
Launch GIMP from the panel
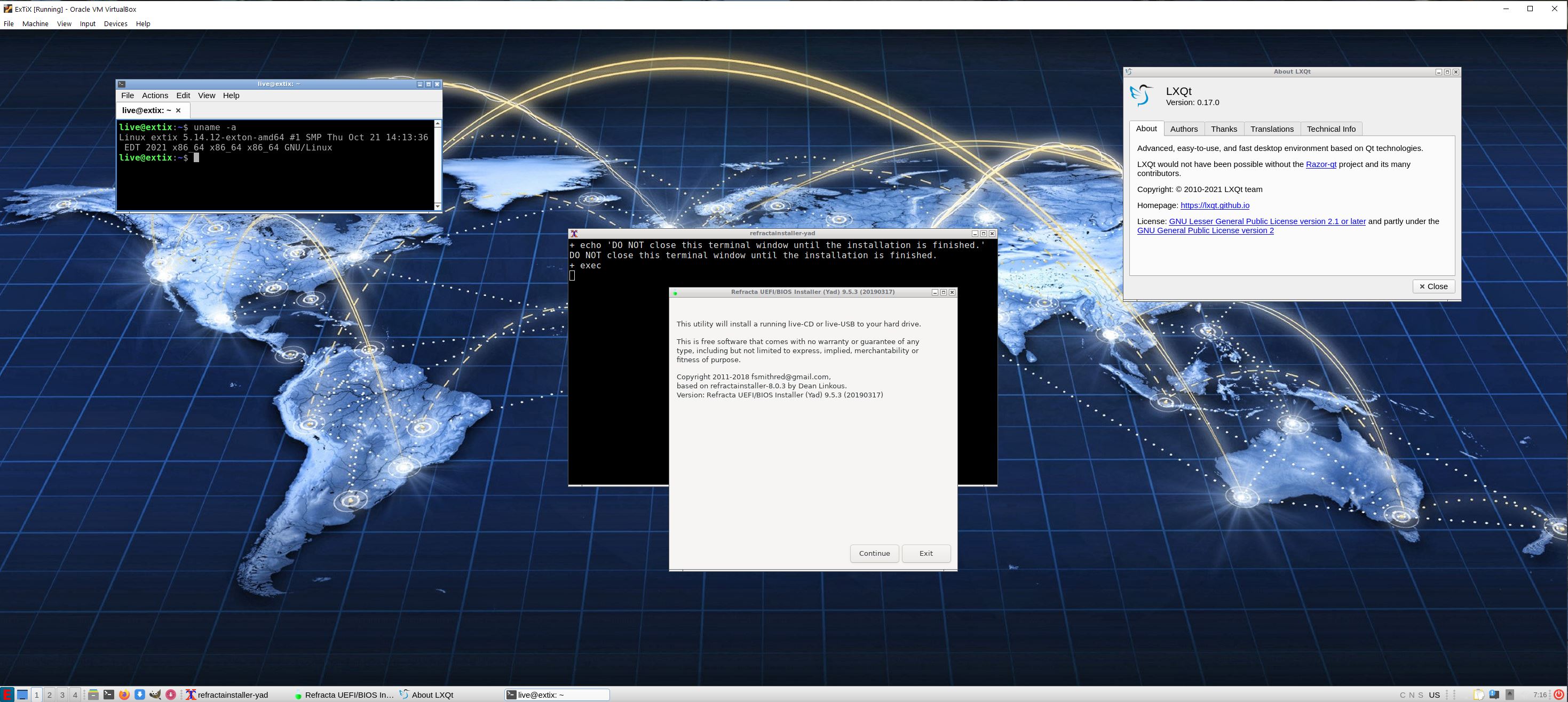coord(155,695)
